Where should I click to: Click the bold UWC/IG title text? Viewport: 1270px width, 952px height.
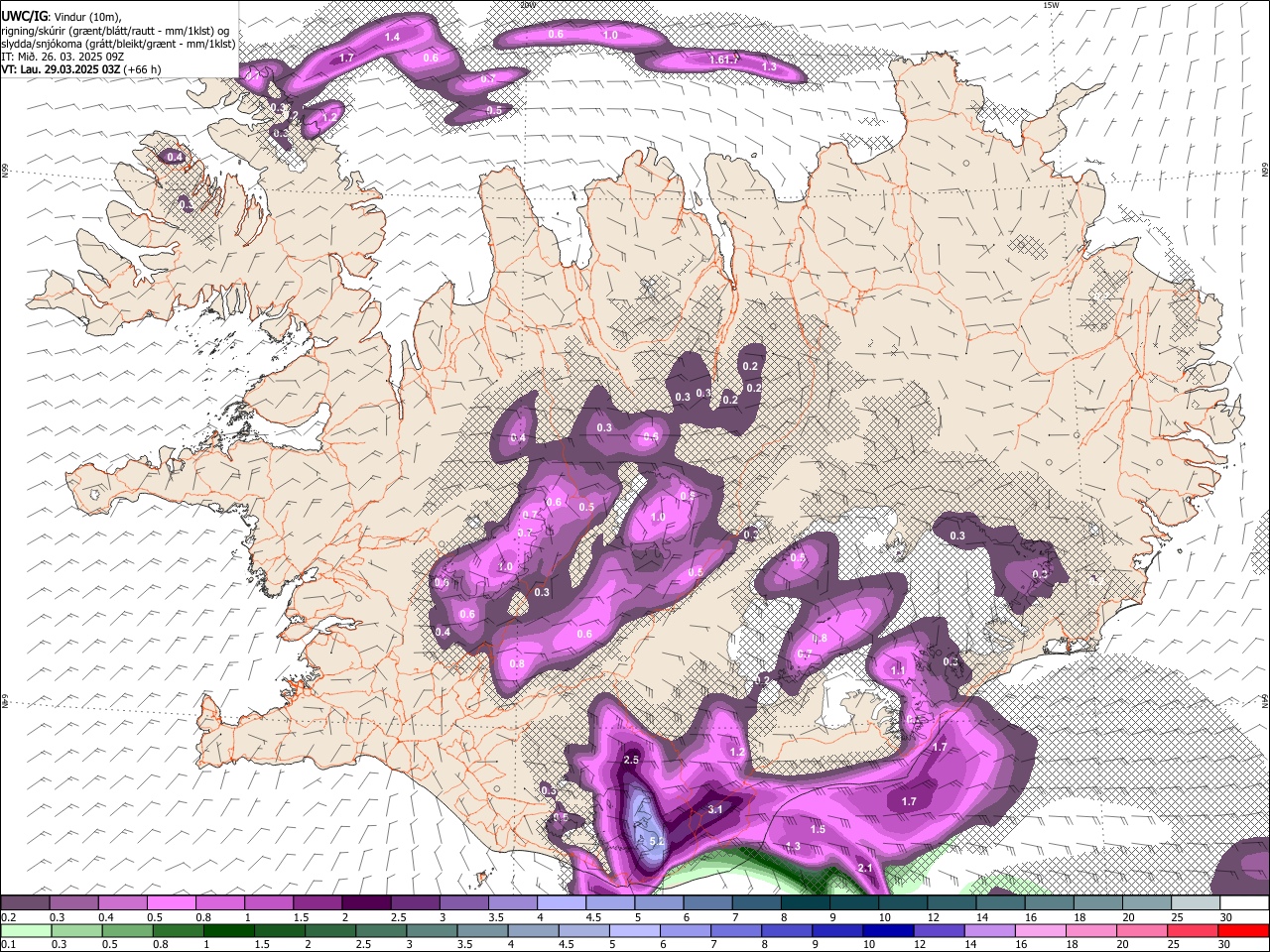pos(24,16)
